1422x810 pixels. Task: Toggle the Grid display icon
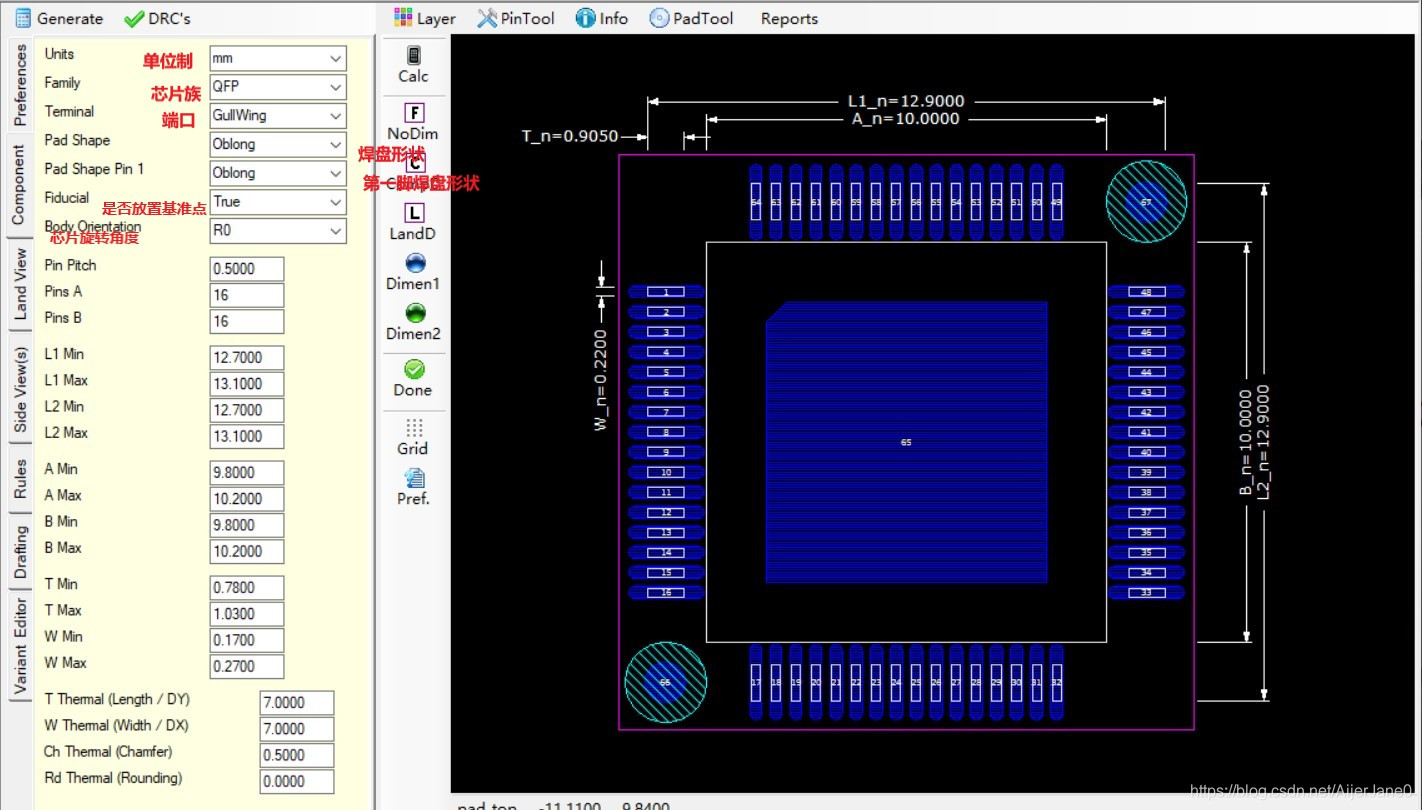(x=414, y=428)
